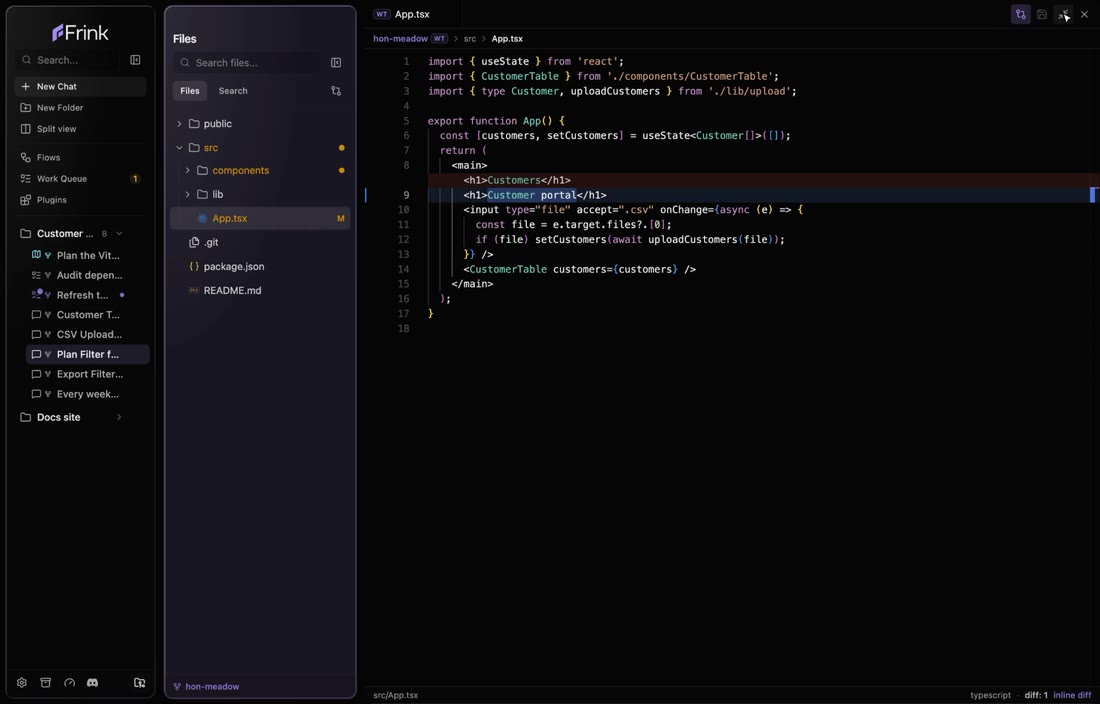Click the typescript language indicator
The image size is (1100, 704).
(x=991, y=696)
